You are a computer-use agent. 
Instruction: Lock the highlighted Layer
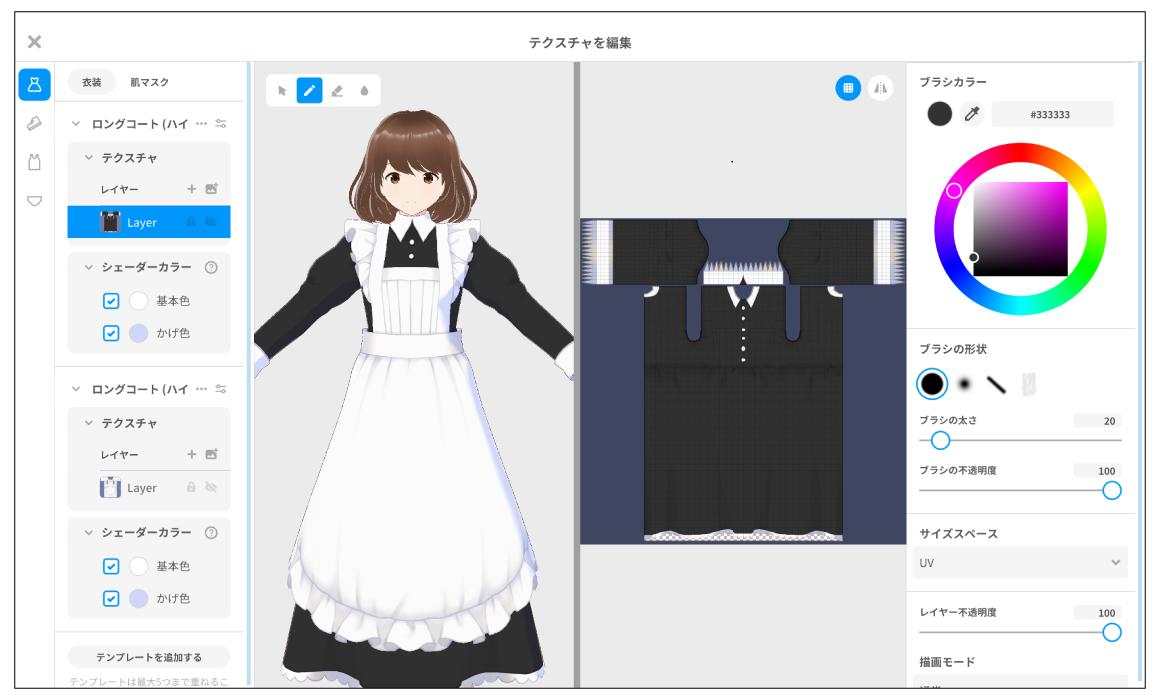pyautogui.click(x=191, y=222)
